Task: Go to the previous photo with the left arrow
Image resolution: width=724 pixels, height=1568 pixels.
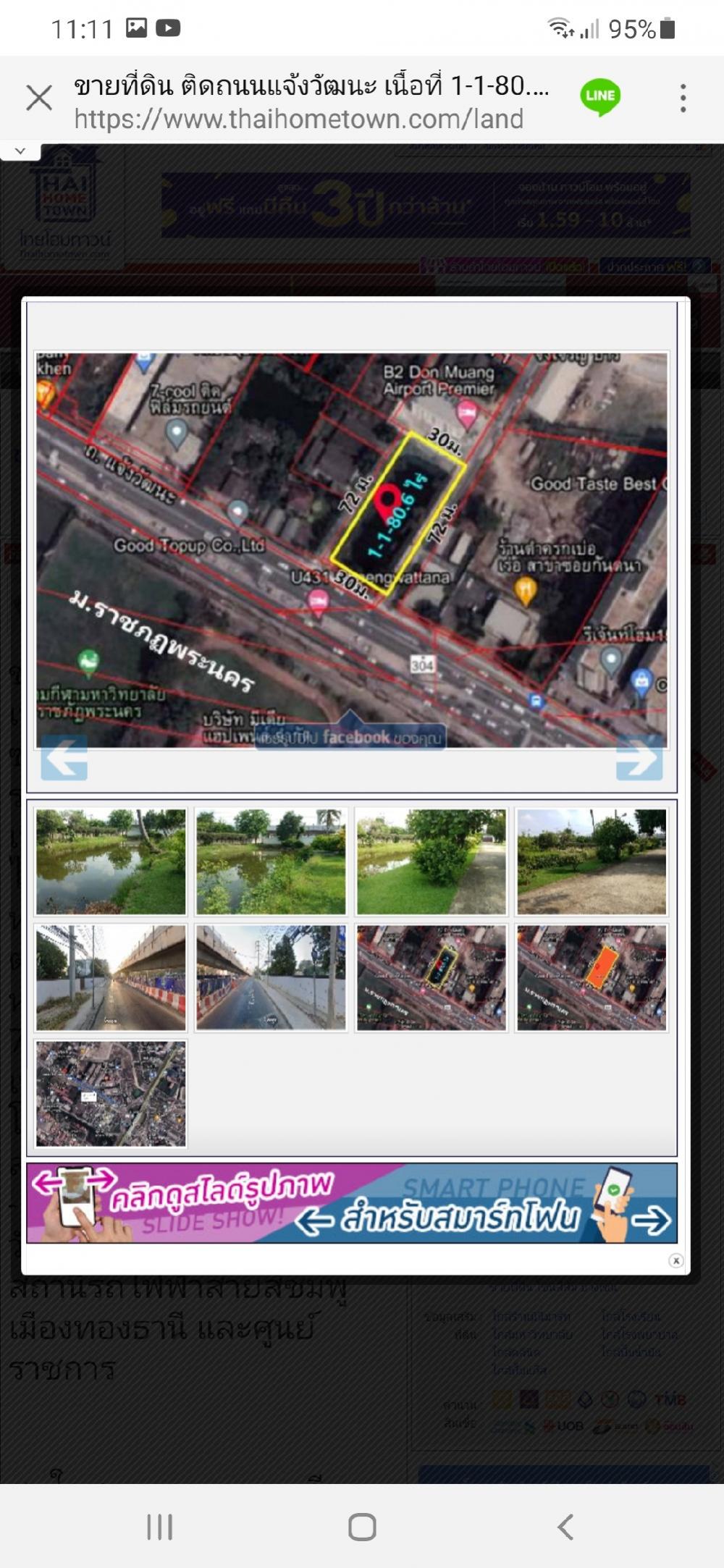Action: pos(64,757)
